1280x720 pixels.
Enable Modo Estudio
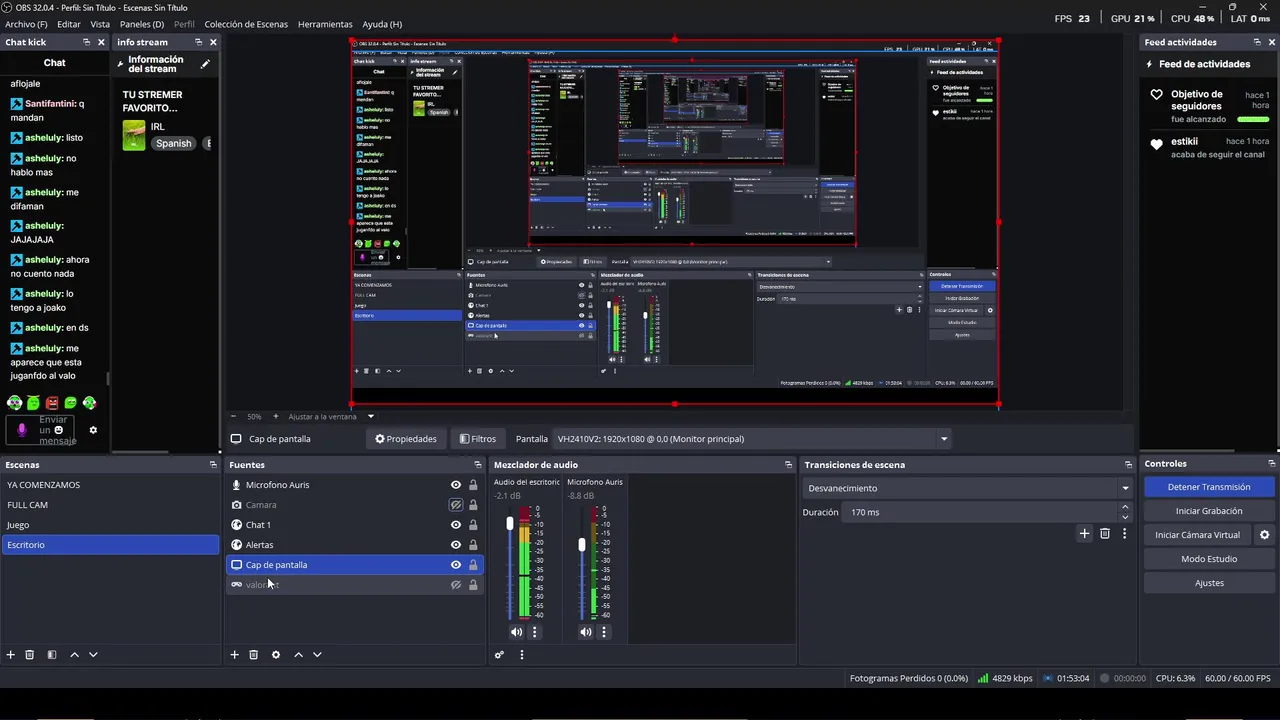click(x=1209, y=559)
